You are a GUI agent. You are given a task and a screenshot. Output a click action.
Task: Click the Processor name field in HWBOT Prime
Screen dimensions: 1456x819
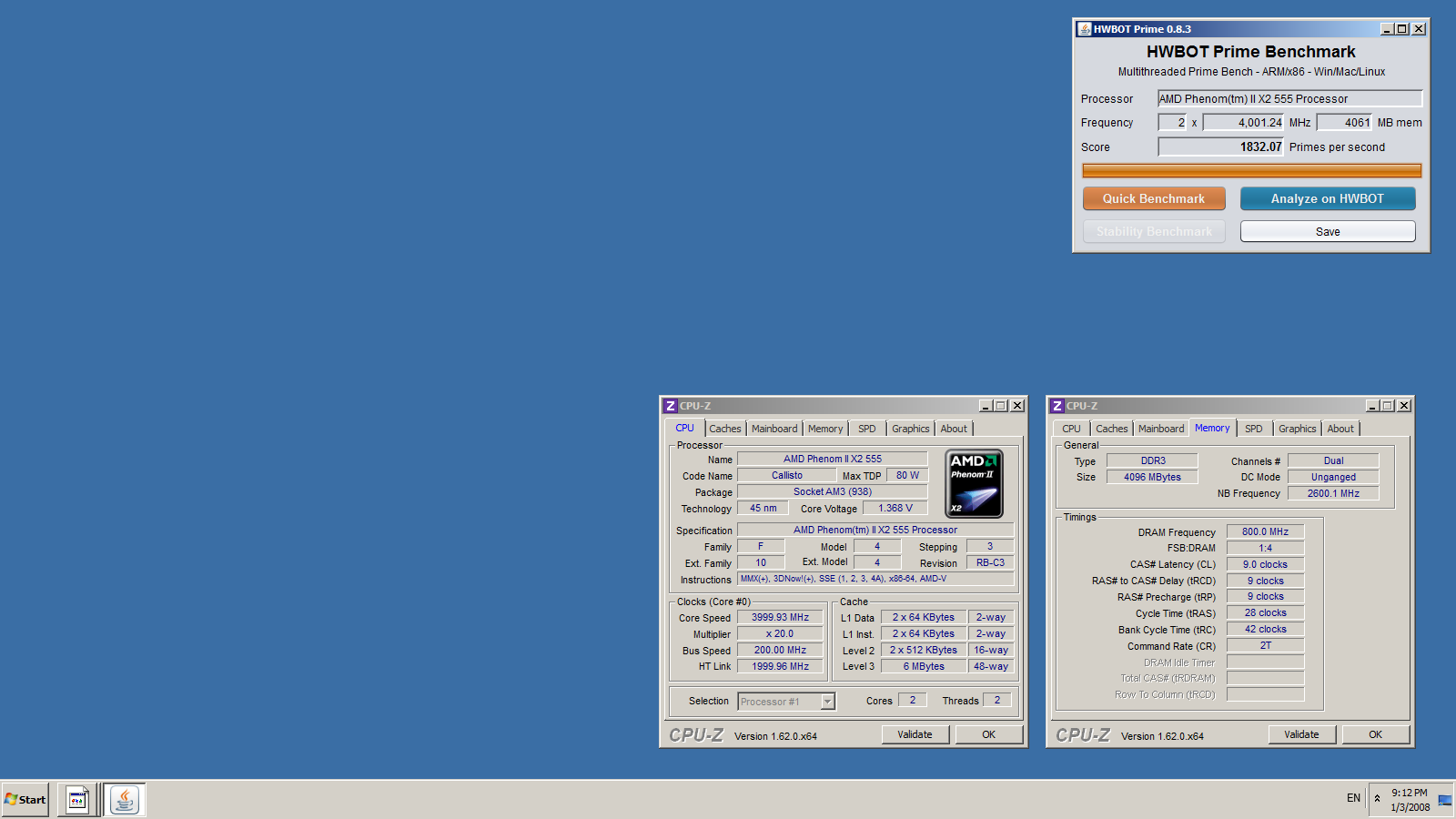point(1289,98)
